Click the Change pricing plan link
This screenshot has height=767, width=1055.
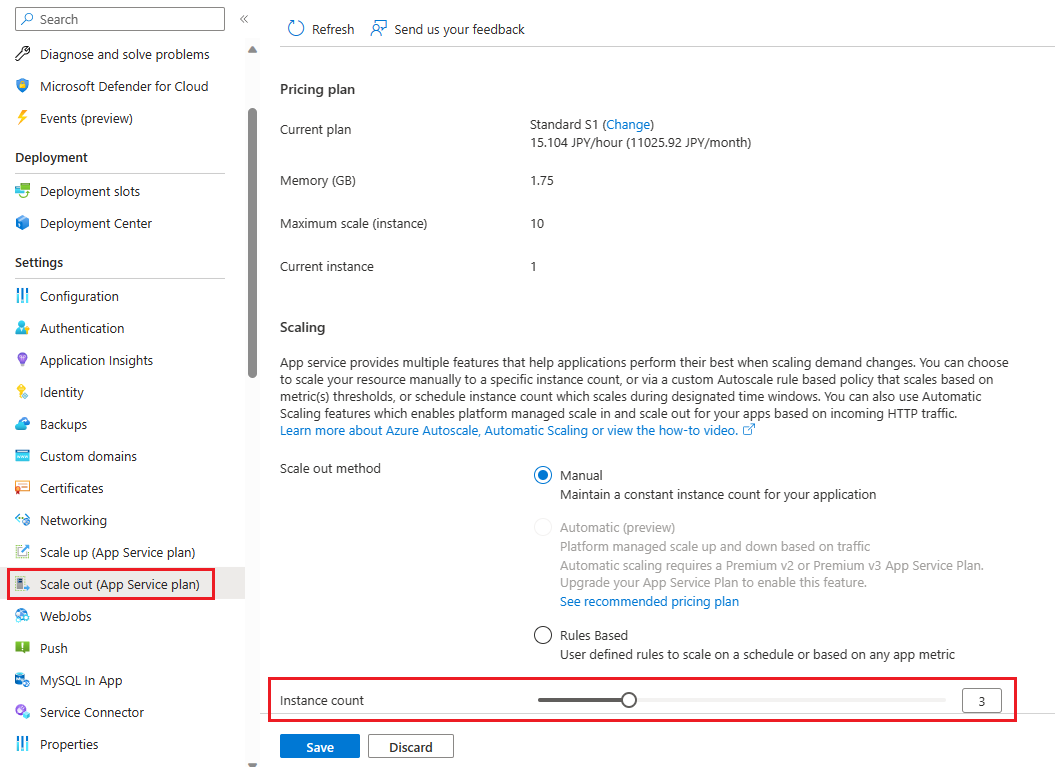pyautogui.click(x=628, y=124)
